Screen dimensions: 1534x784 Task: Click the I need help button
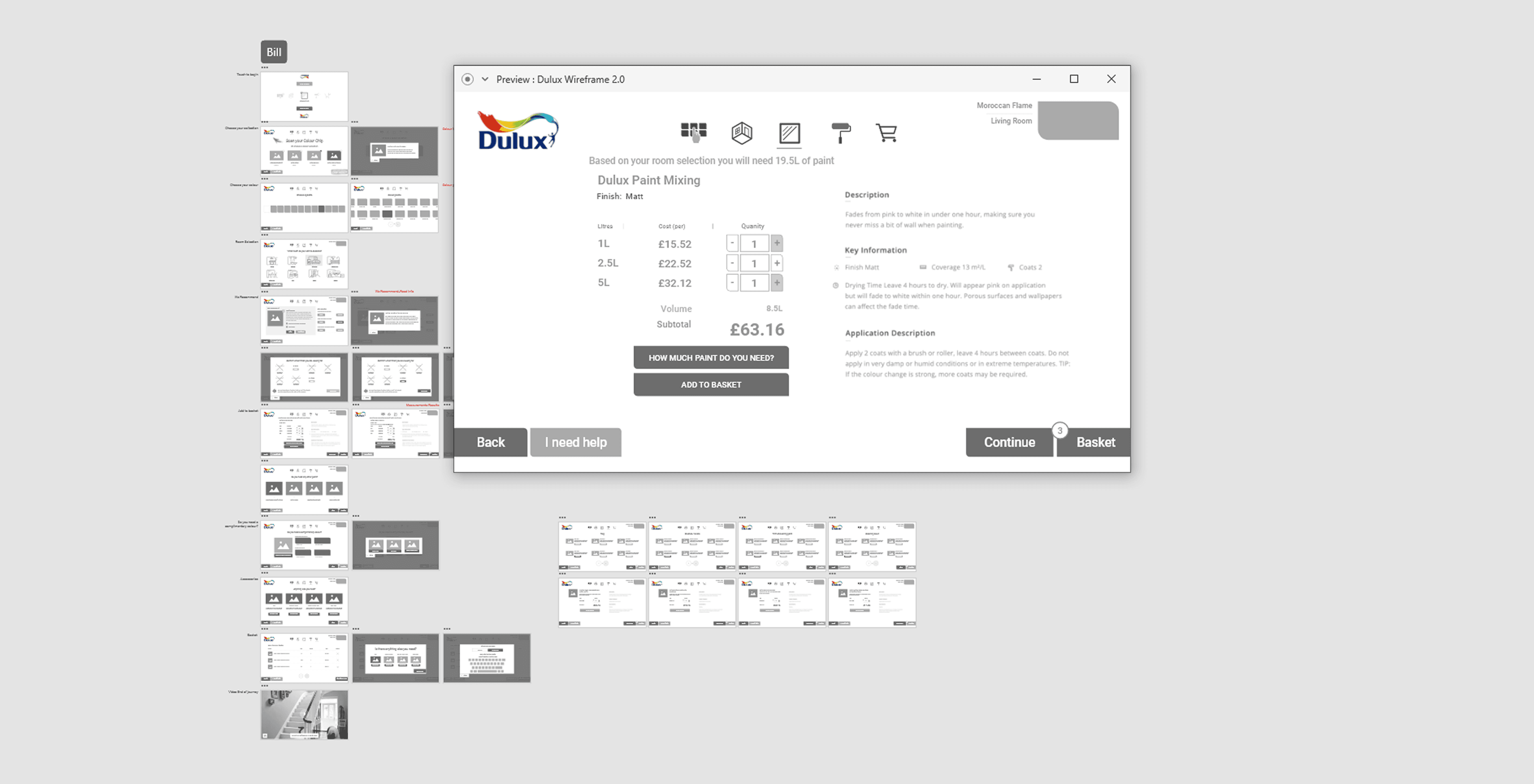click(x=575, y=442)
